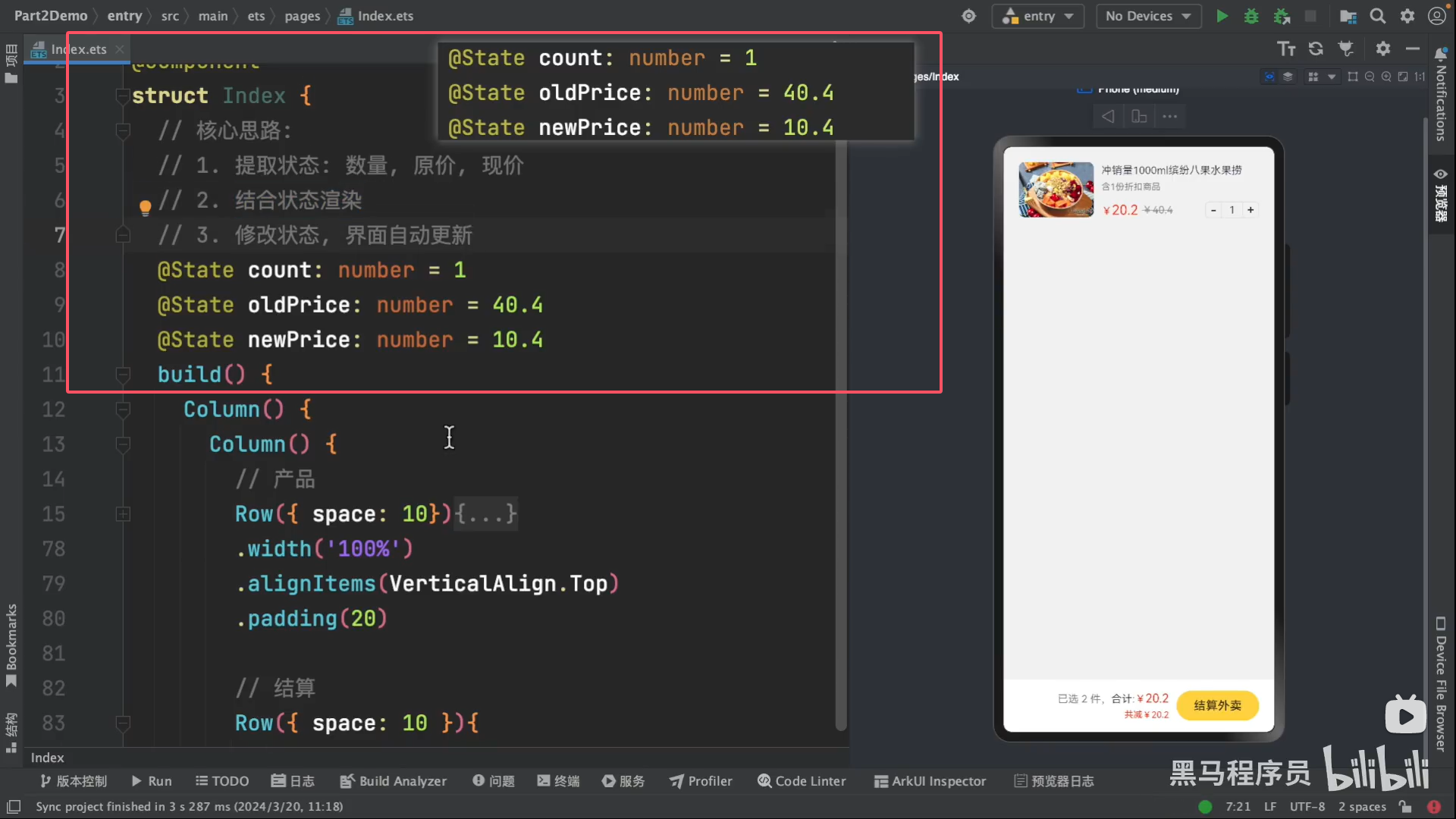Click plus quantity button in phone preview
This screenshot has width=1456, height=819.
(x=1250, y=210)
